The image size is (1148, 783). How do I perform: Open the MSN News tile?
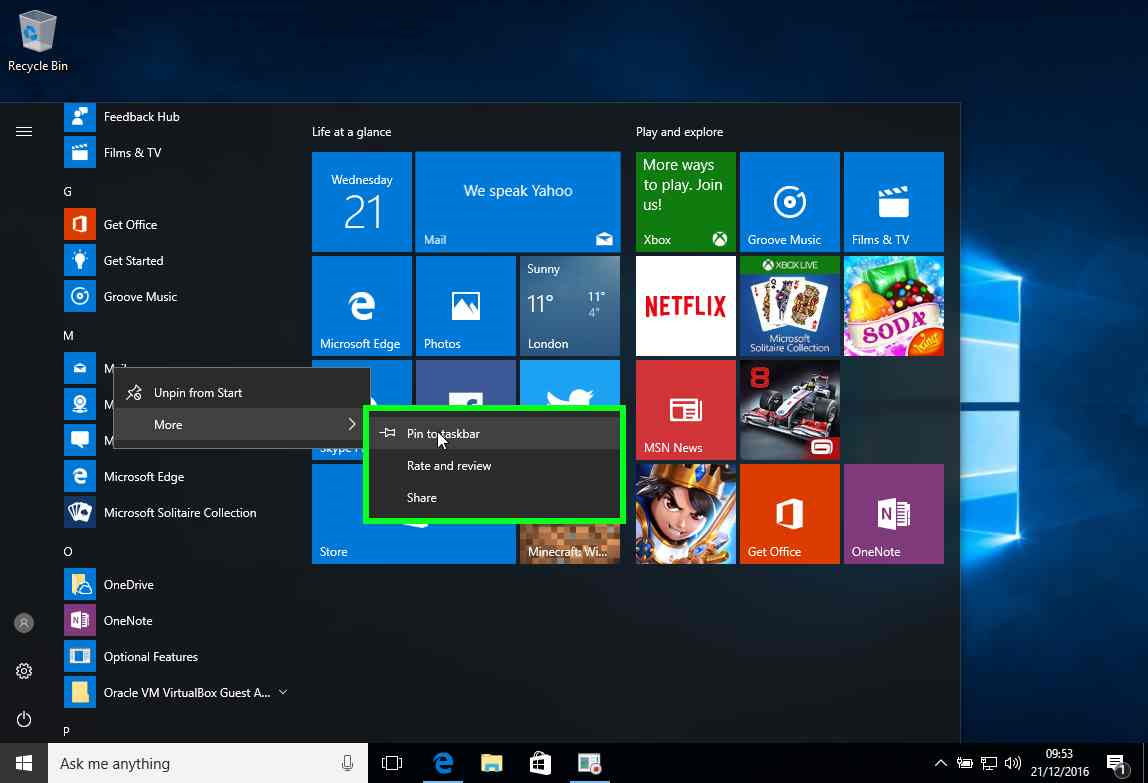click(685, 410)
